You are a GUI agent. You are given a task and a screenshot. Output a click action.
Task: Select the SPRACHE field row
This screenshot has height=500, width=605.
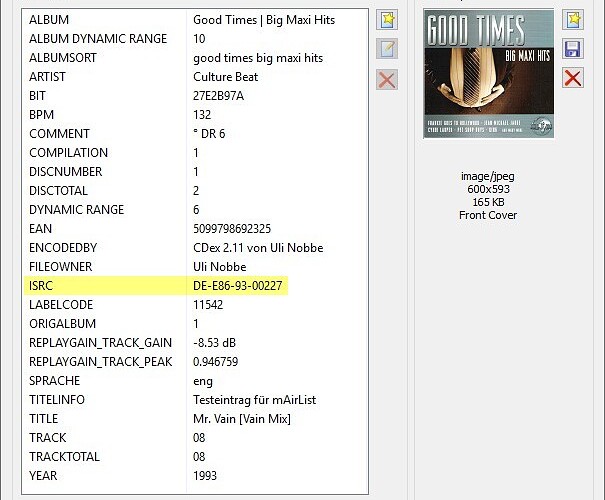click(195, 381)
